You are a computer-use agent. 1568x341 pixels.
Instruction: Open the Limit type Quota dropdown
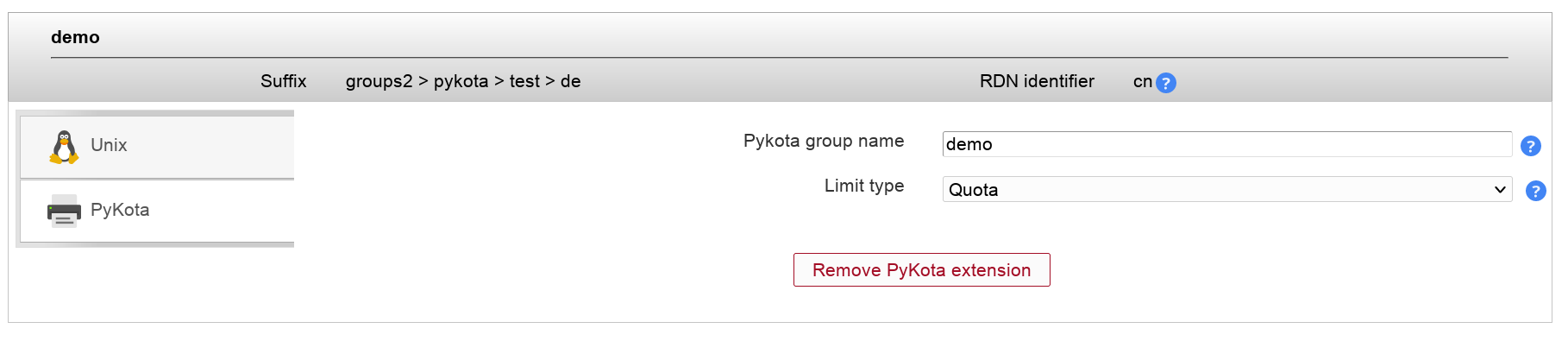1226,189
